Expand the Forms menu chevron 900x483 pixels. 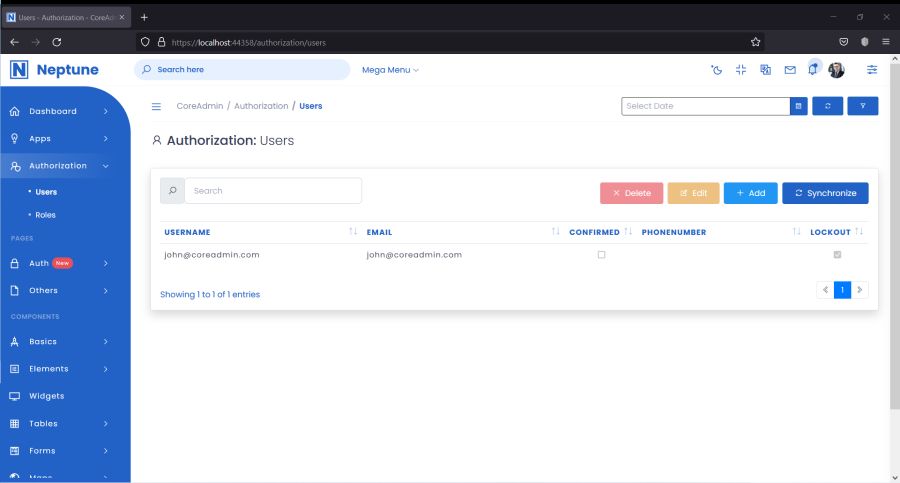(106, 451)
